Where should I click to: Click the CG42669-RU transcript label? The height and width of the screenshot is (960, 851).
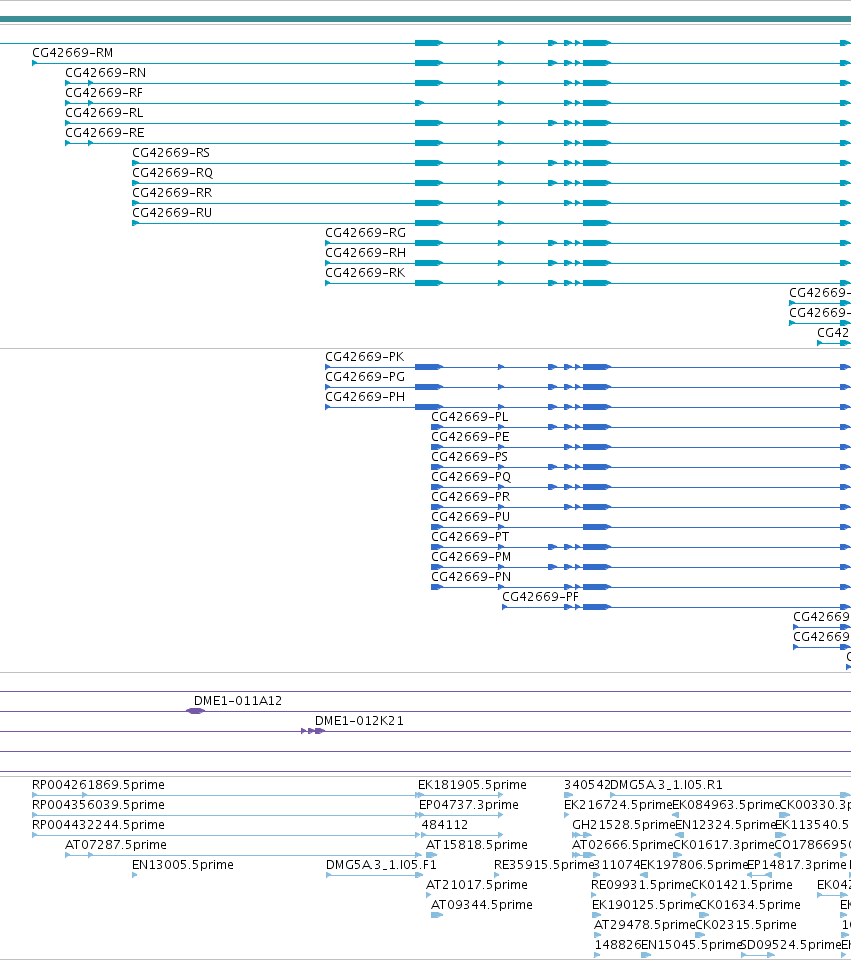(172, 213)
